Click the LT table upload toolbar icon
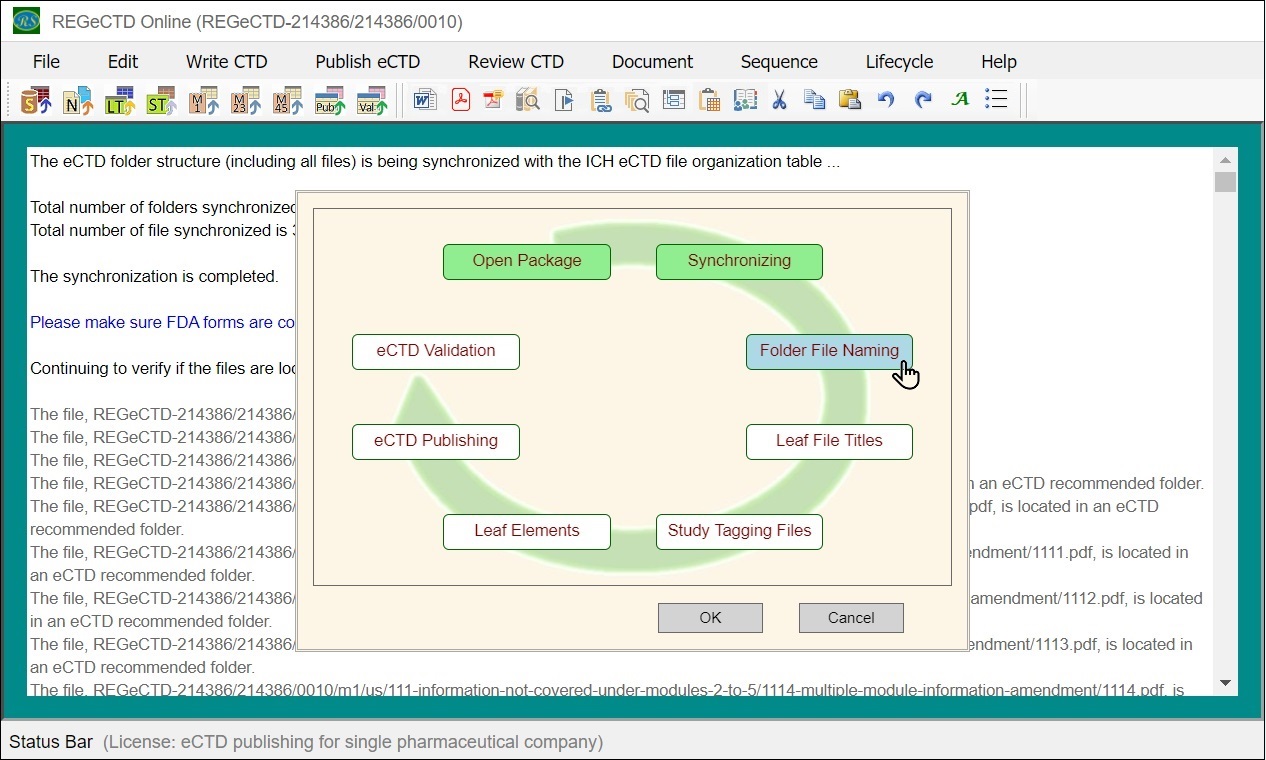 (x=120, y=101)
